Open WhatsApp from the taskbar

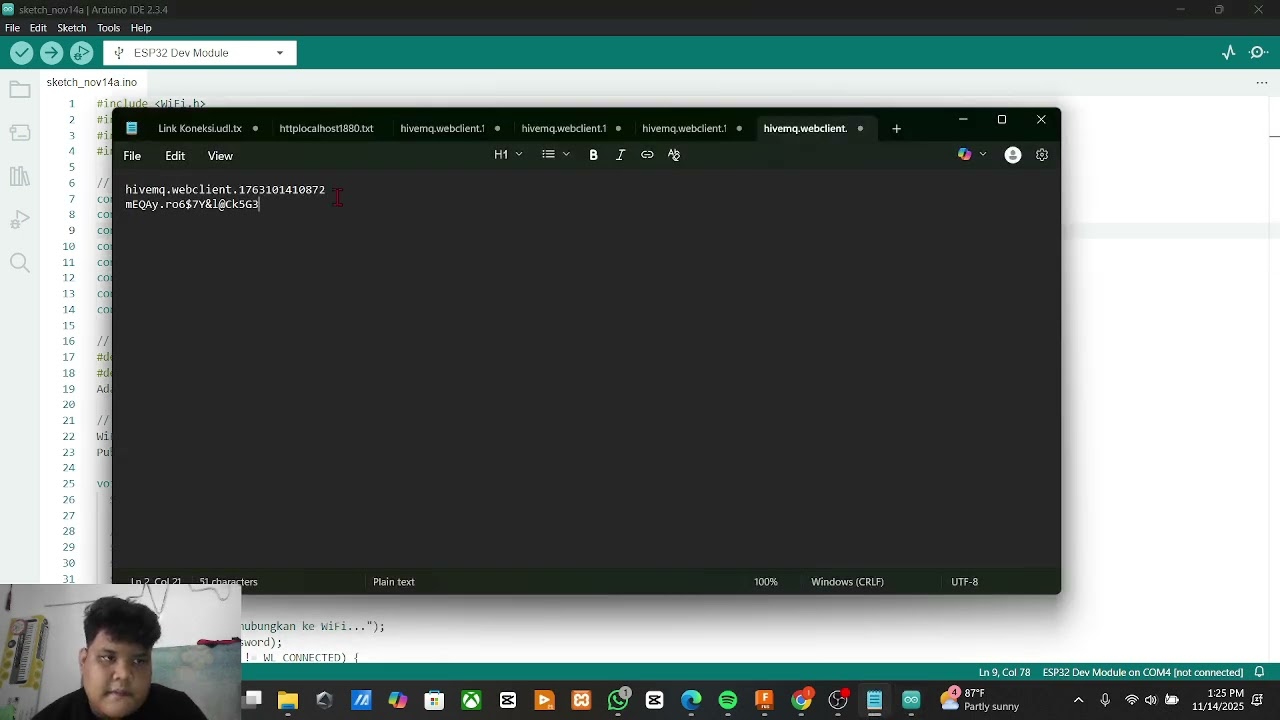pyautogui.click(x=618, y=700)
